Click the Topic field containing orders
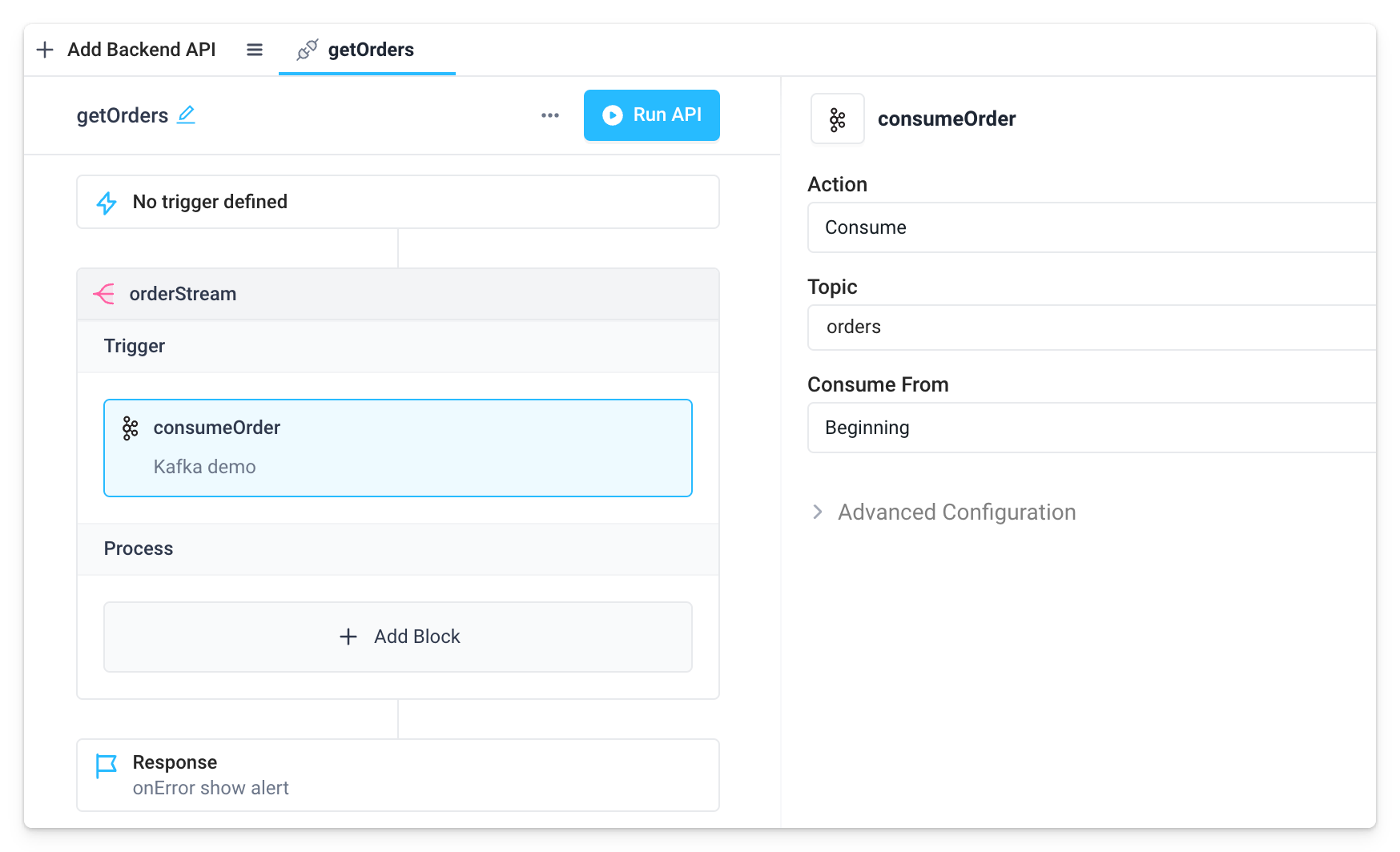1400x852 pixels. (x=1089, y=327)
